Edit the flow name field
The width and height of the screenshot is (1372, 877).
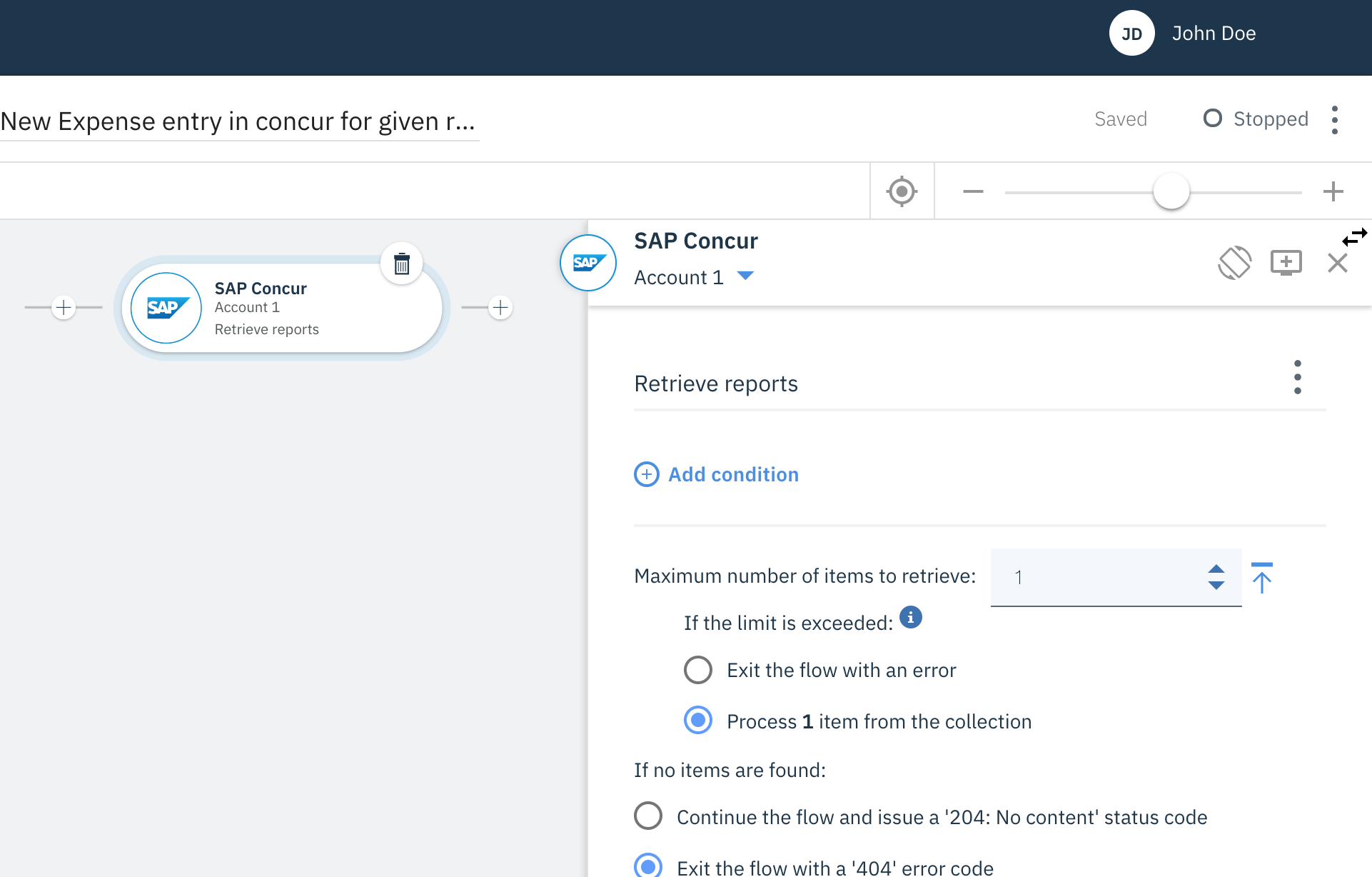[239, 121]
